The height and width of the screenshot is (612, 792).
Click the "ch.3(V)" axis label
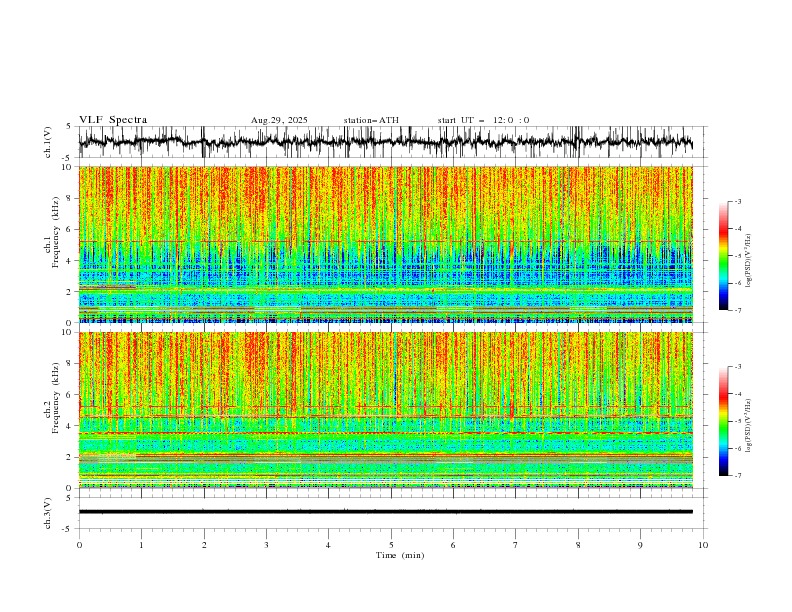tap(48, 513)
